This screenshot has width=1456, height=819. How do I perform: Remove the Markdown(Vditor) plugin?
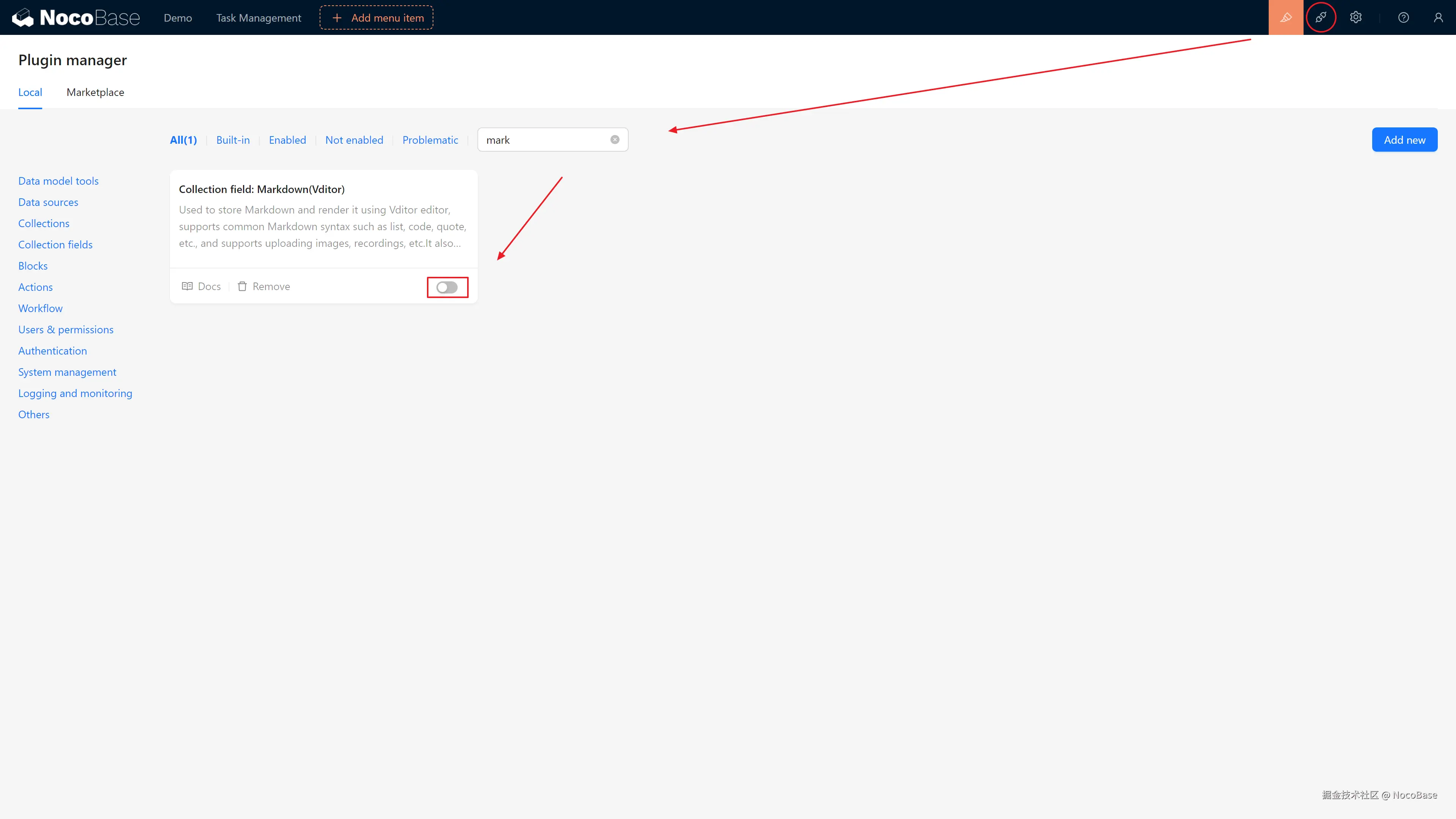coord(264,287)
